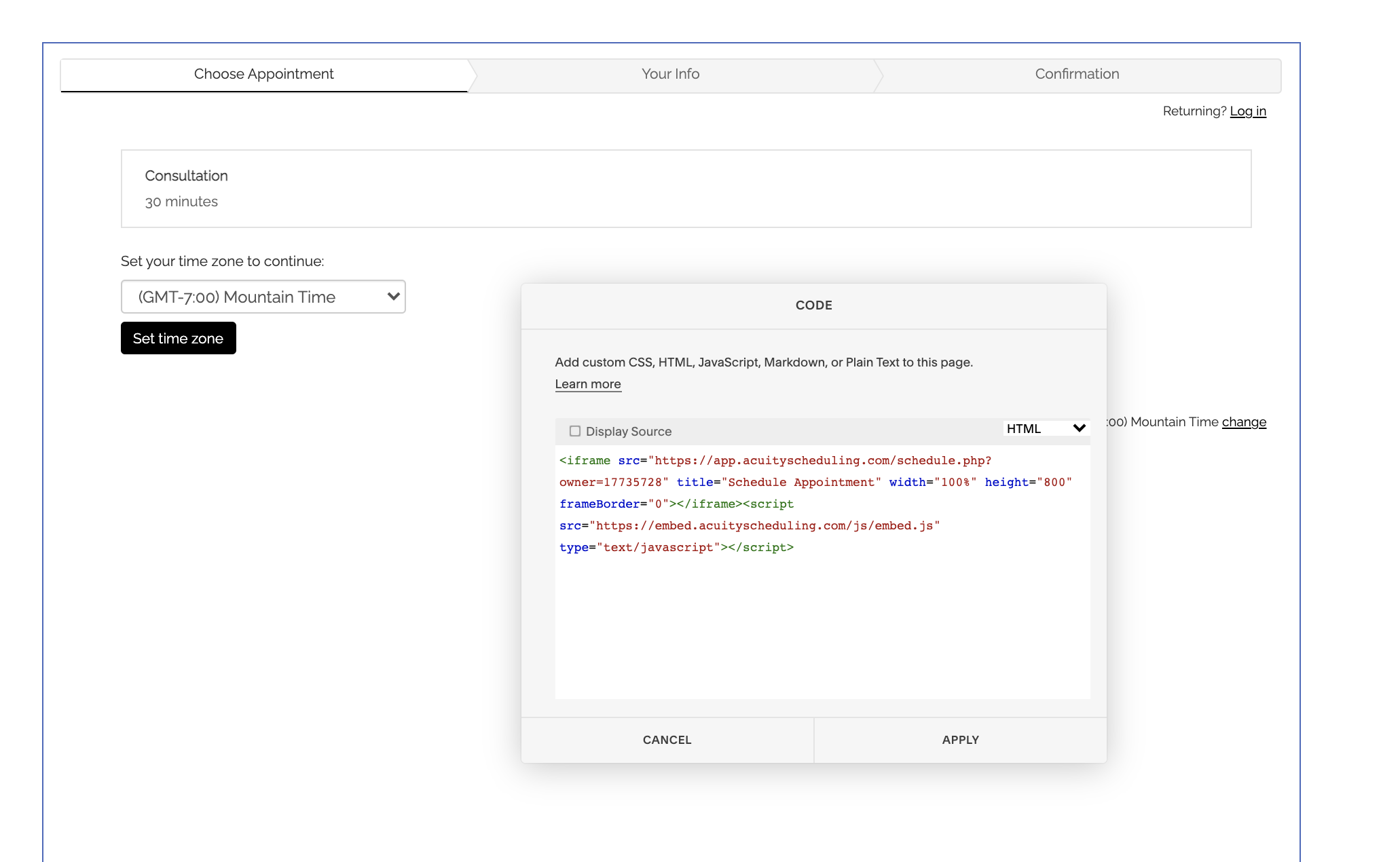Click inside the code editor area
Screen dimensions: 1400x862
coord(823,571)
